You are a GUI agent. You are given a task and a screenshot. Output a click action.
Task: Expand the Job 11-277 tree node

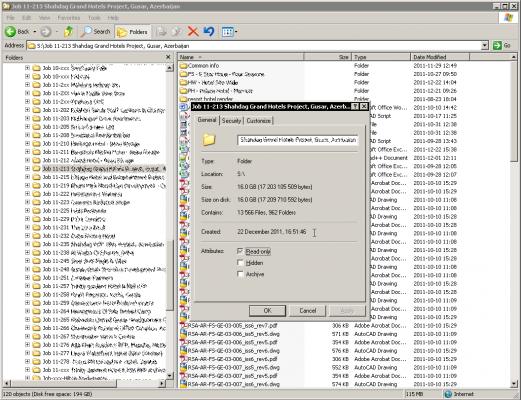27,353
